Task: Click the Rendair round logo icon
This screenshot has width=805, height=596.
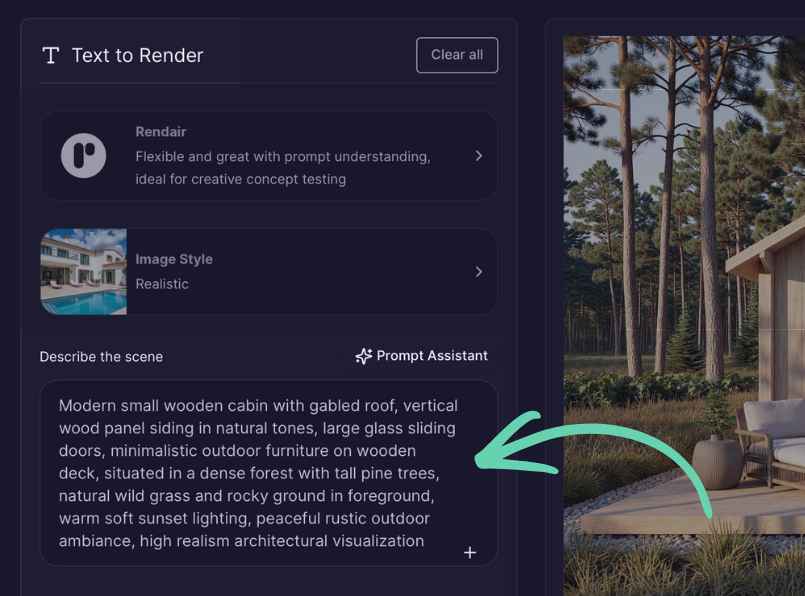Action: click(83, 156)
